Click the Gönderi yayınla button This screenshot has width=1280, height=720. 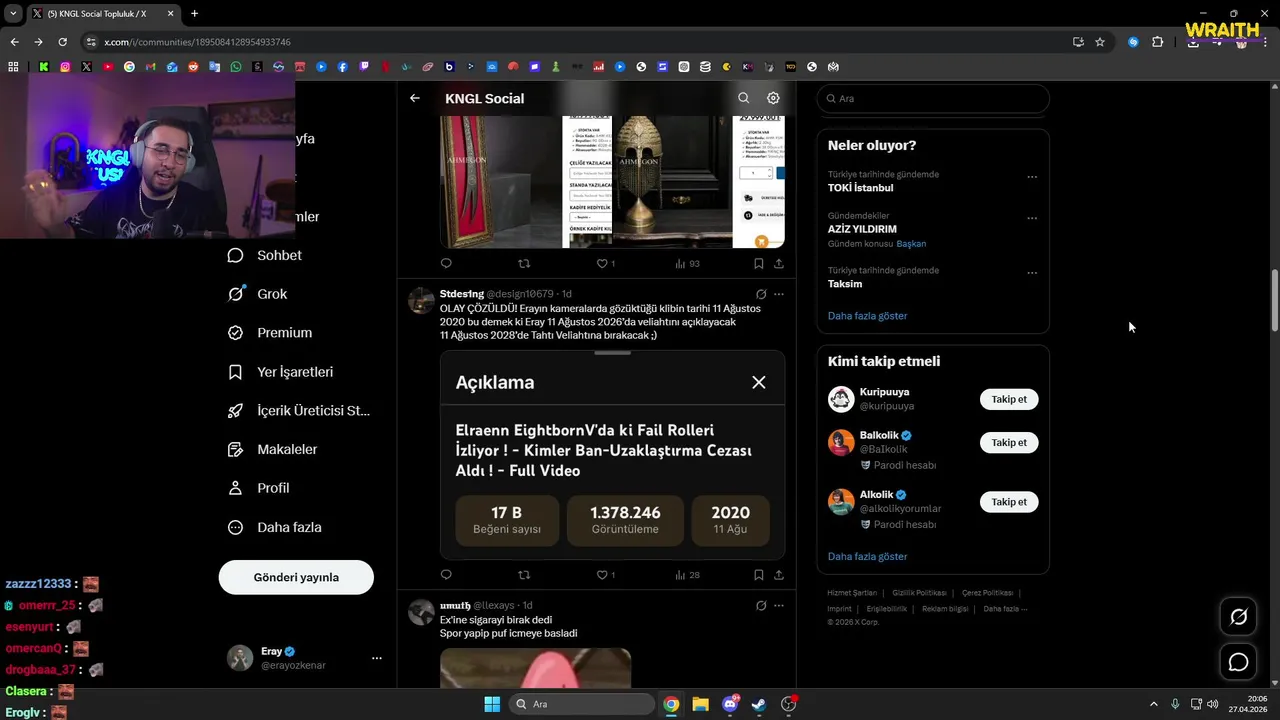pos(296,577)
